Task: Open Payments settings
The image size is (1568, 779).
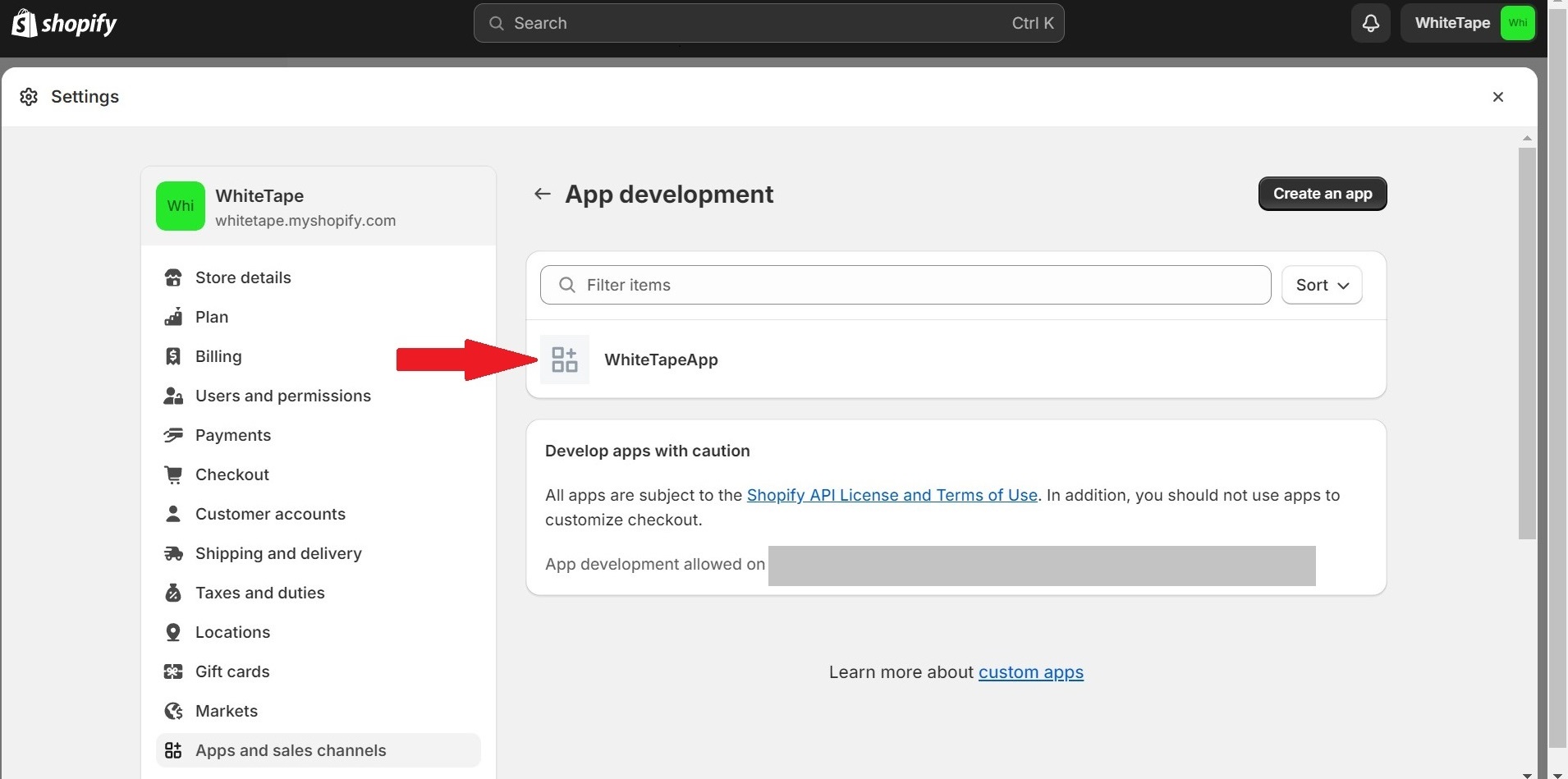Action: click(x=318, y=435)
